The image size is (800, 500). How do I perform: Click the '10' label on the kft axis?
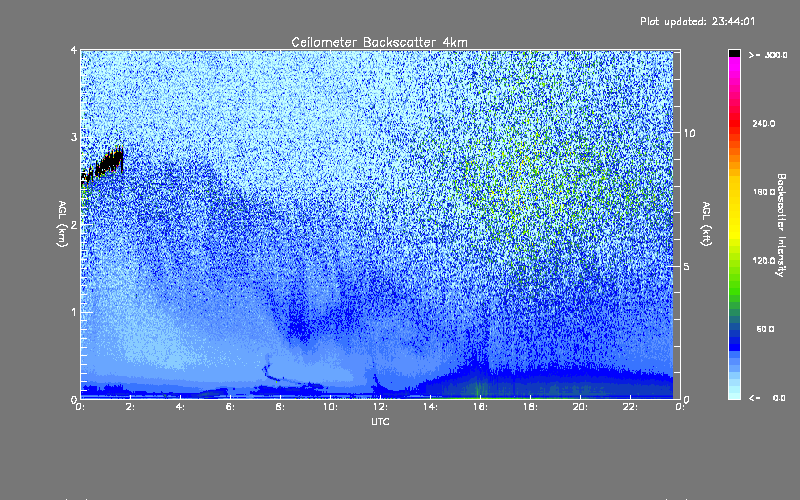pos(689,133)
